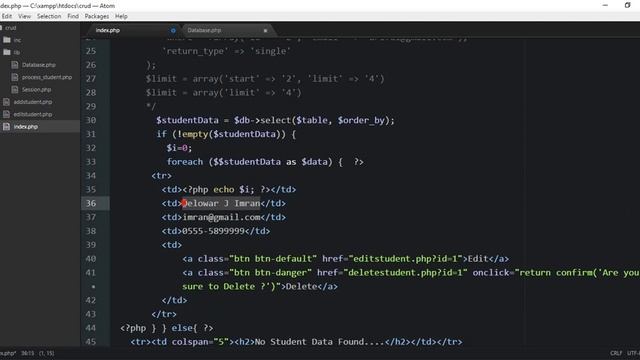Click the selected 'Delowar J Imran' text
This screenshot has width=640, height=360.
pos(221,203)
